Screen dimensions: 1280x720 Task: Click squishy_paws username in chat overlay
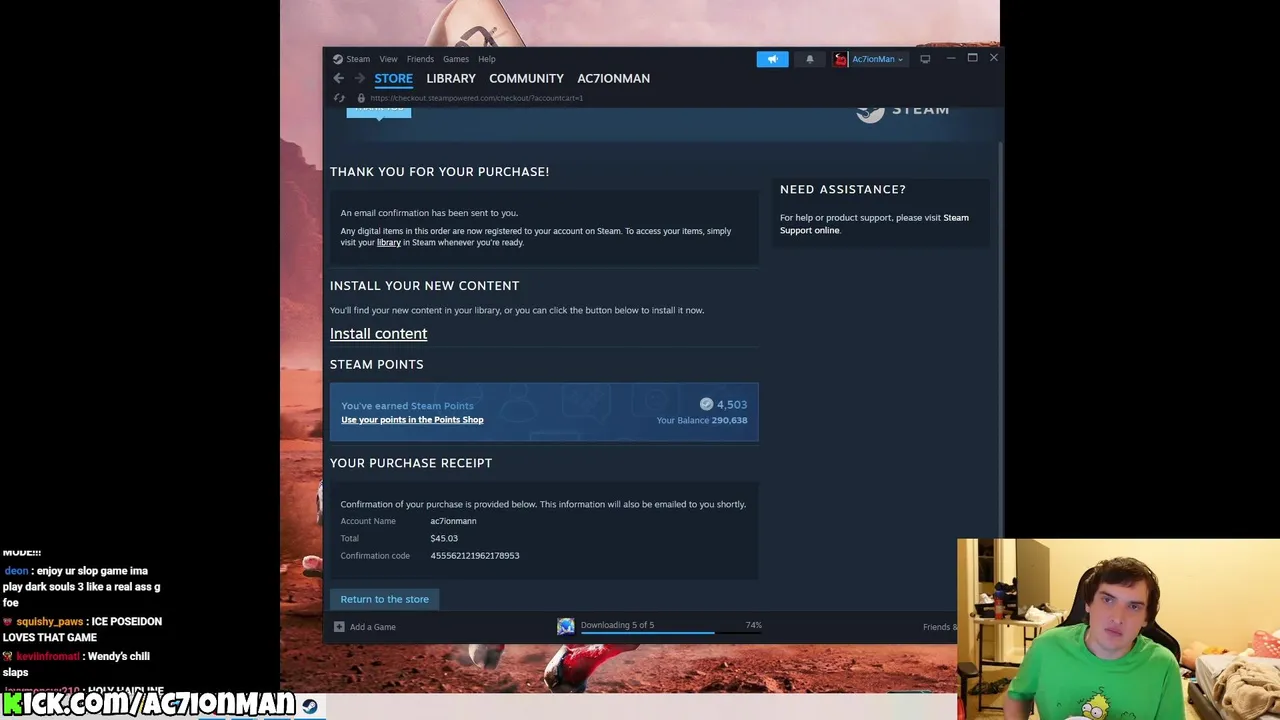tap(49, 621)
